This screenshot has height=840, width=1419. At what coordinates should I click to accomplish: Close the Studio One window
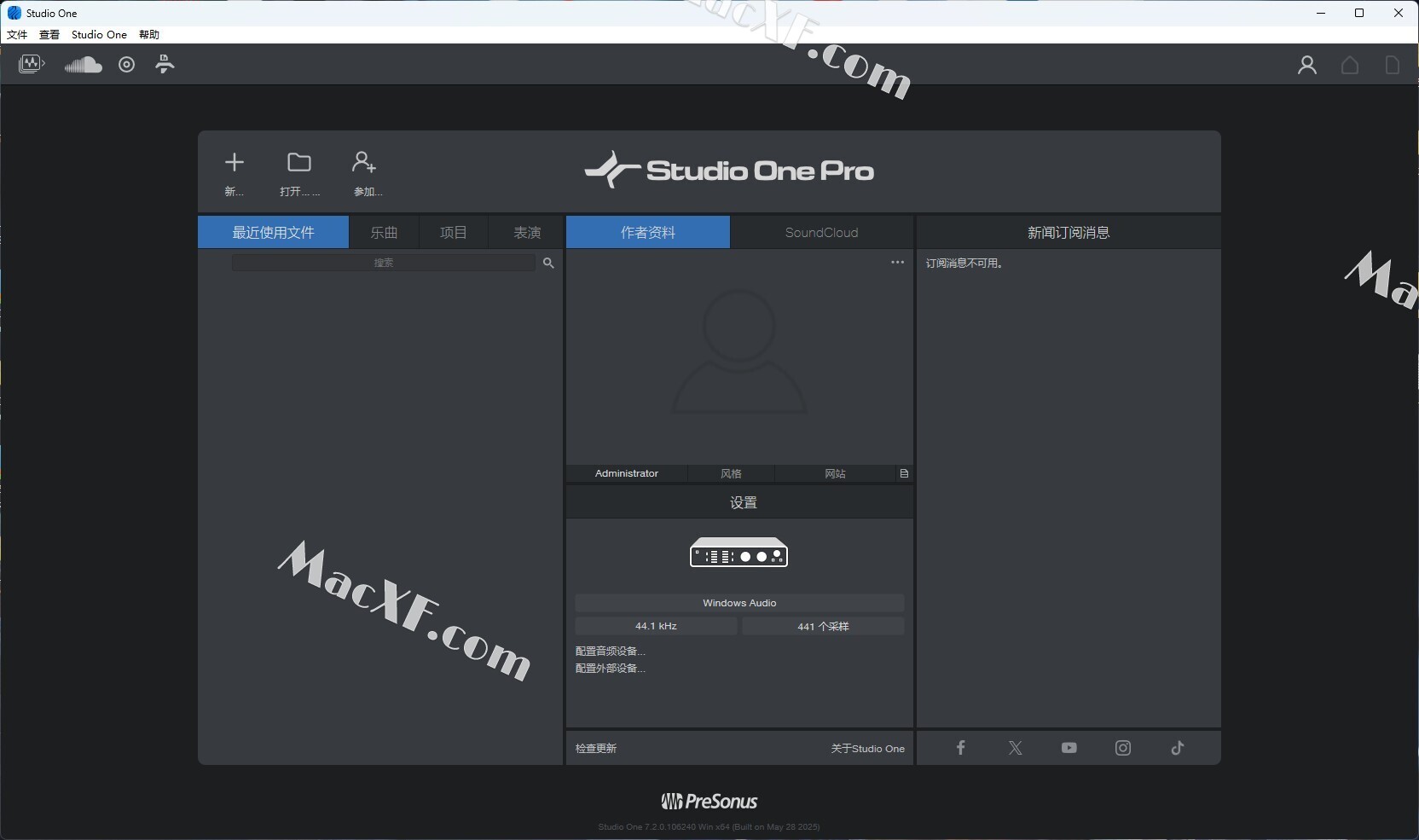tap(1399, 13)
